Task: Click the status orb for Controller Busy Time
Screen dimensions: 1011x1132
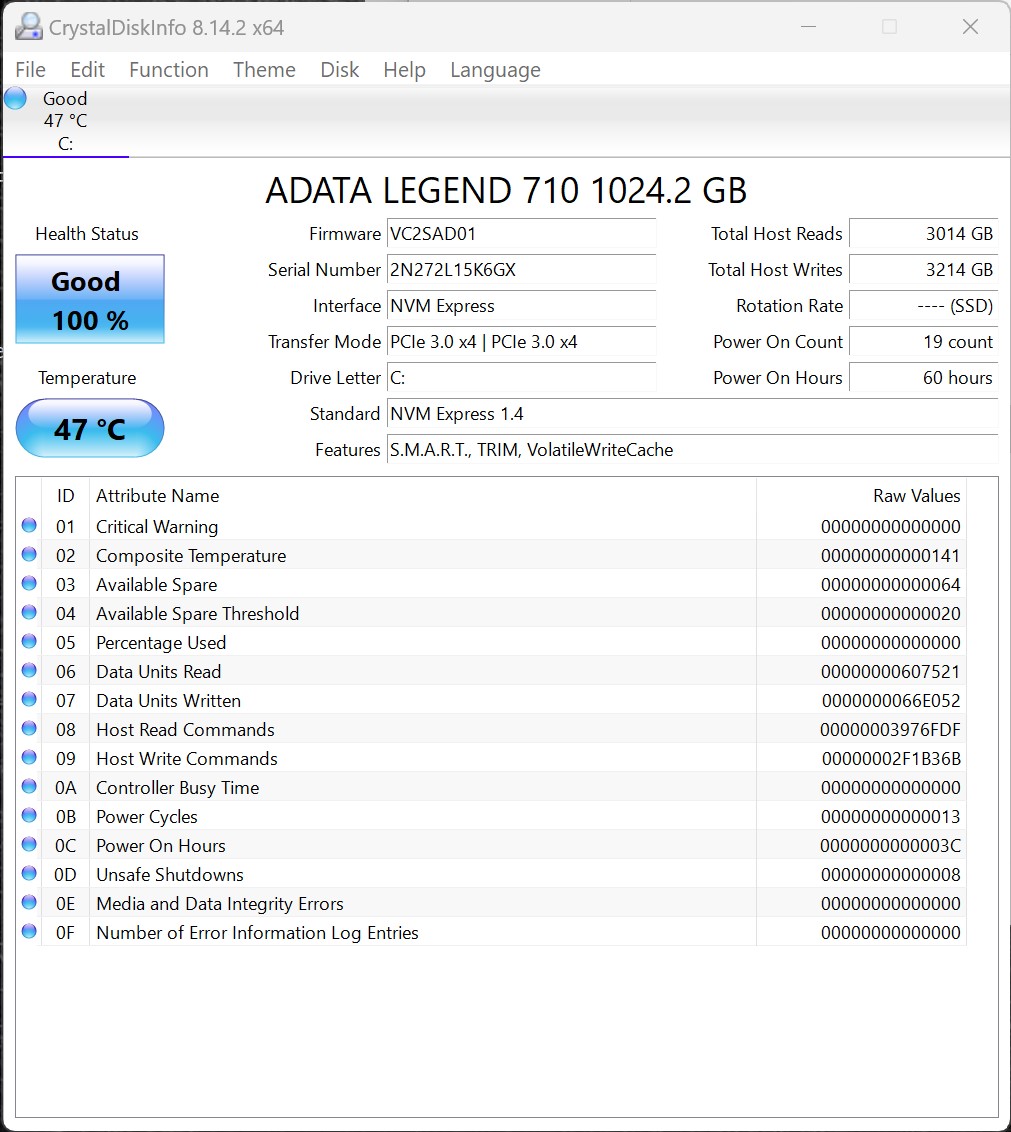Action: [29, 785]
